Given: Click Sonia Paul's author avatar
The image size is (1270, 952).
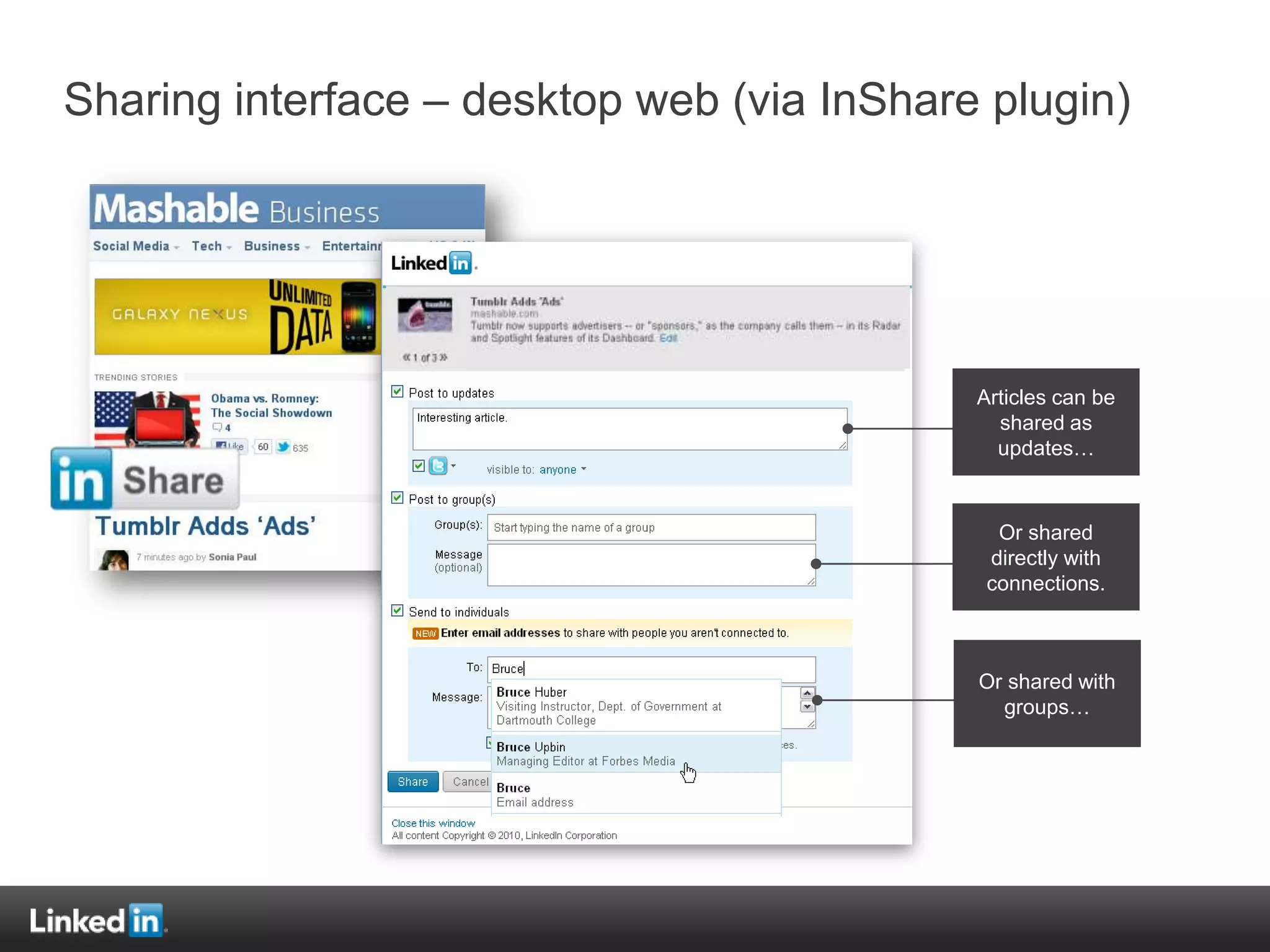Looking at the screenshot, I should pos(112,560).
